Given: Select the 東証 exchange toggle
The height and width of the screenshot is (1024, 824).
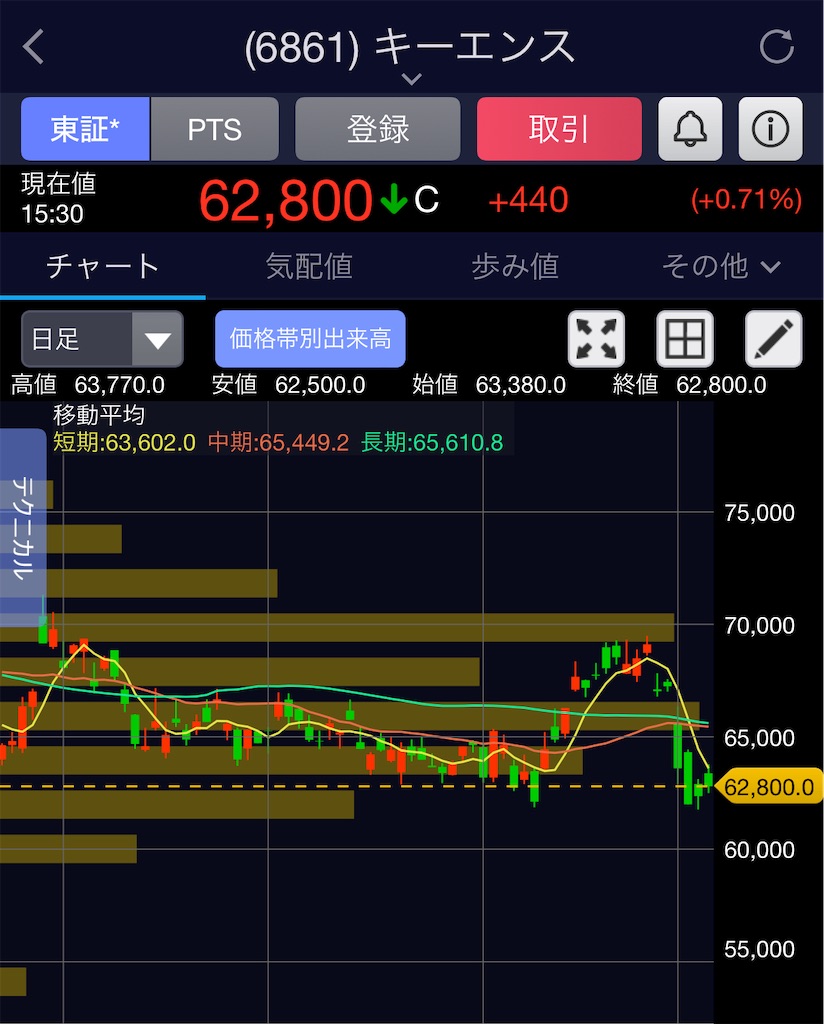Looking at the screenshot, I should coord(86,129).
